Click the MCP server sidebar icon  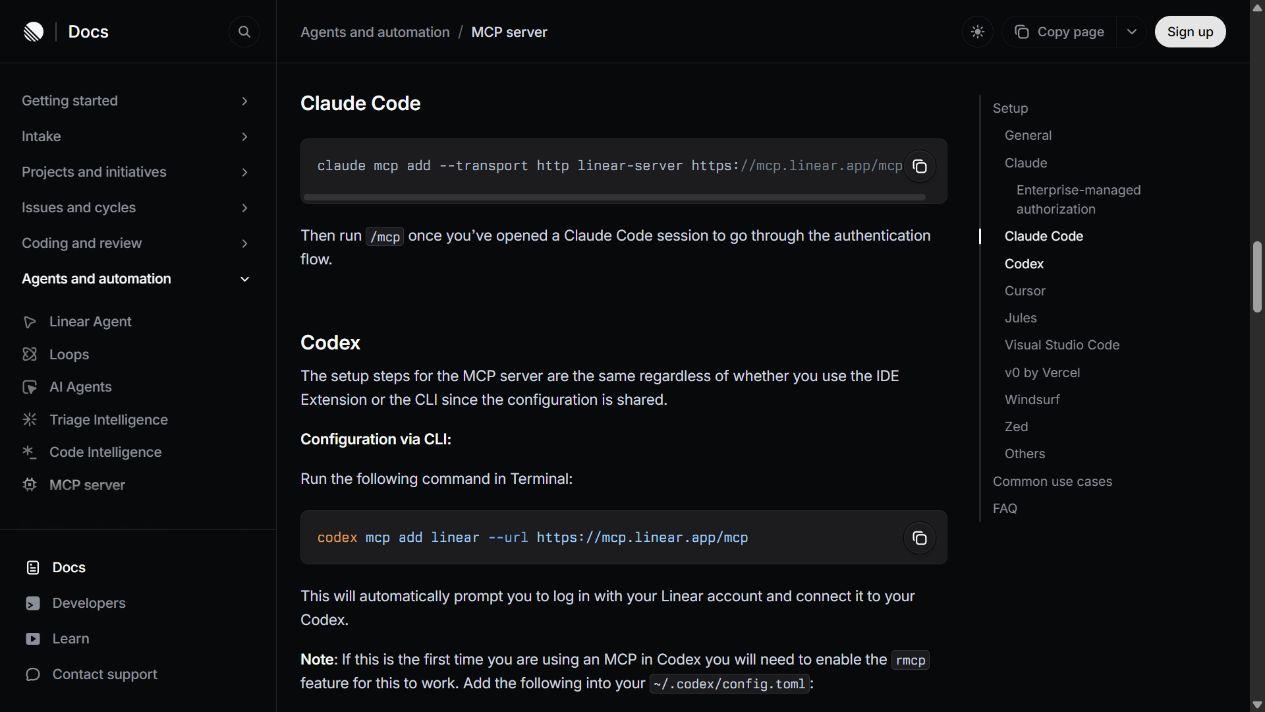click(x=30, y=485)
